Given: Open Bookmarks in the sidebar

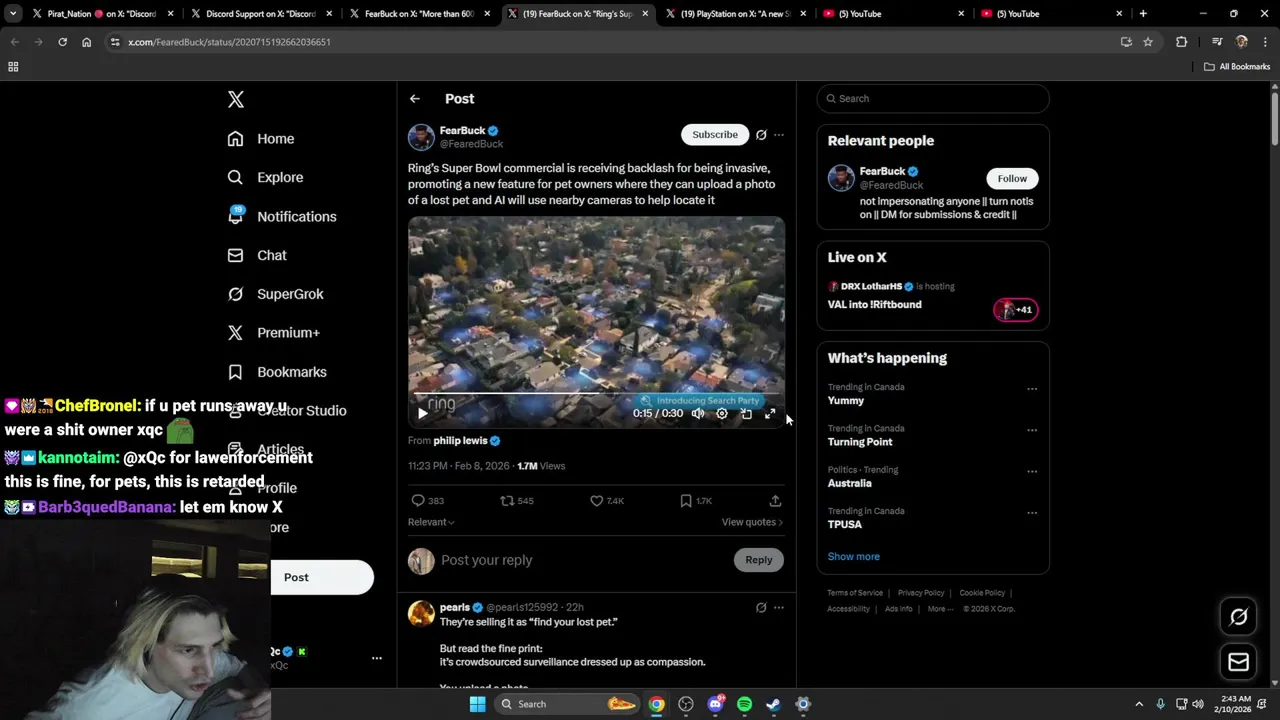Looking at the screenshot, I should pyautogui.click(x=276, y=372).
